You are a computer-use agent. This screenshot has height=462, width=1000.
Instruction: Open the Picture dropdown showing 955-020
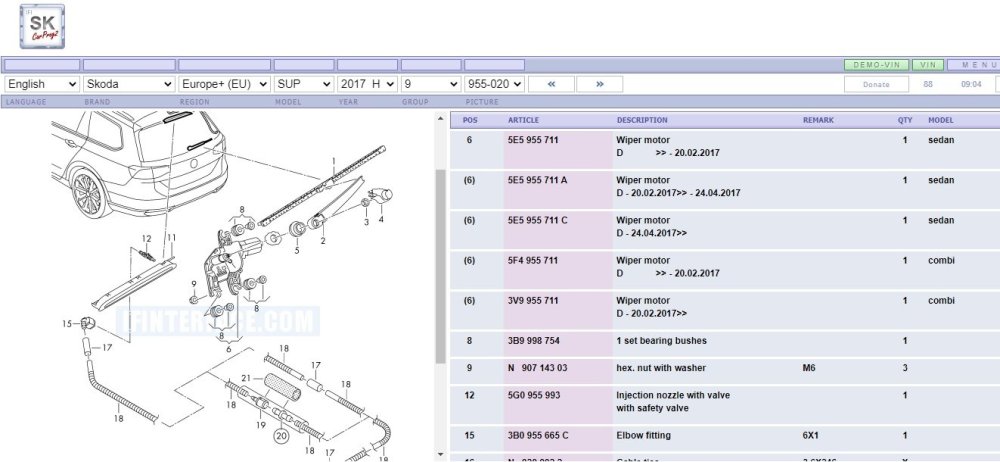click(x=494, y=84)
